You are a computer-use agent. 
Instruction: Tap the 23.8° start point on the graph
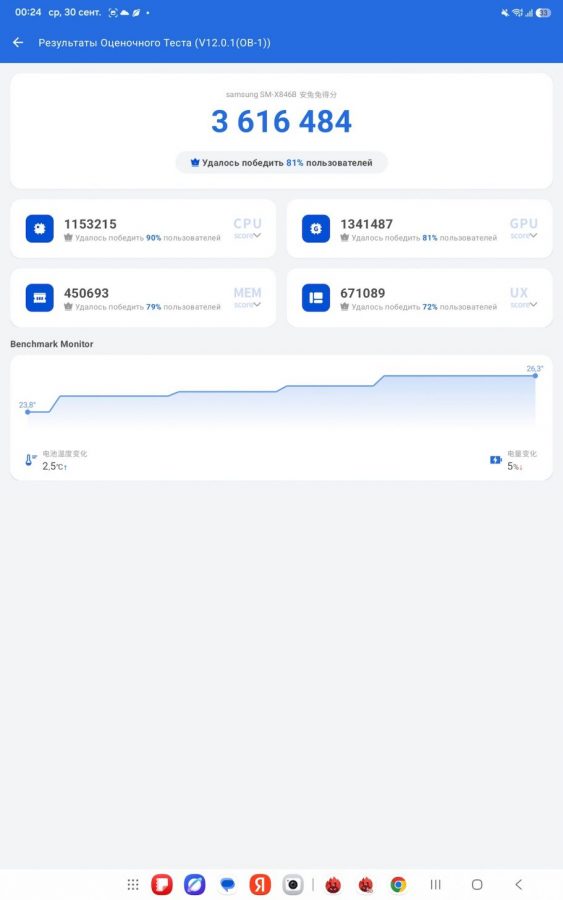[x=28, y=412]
